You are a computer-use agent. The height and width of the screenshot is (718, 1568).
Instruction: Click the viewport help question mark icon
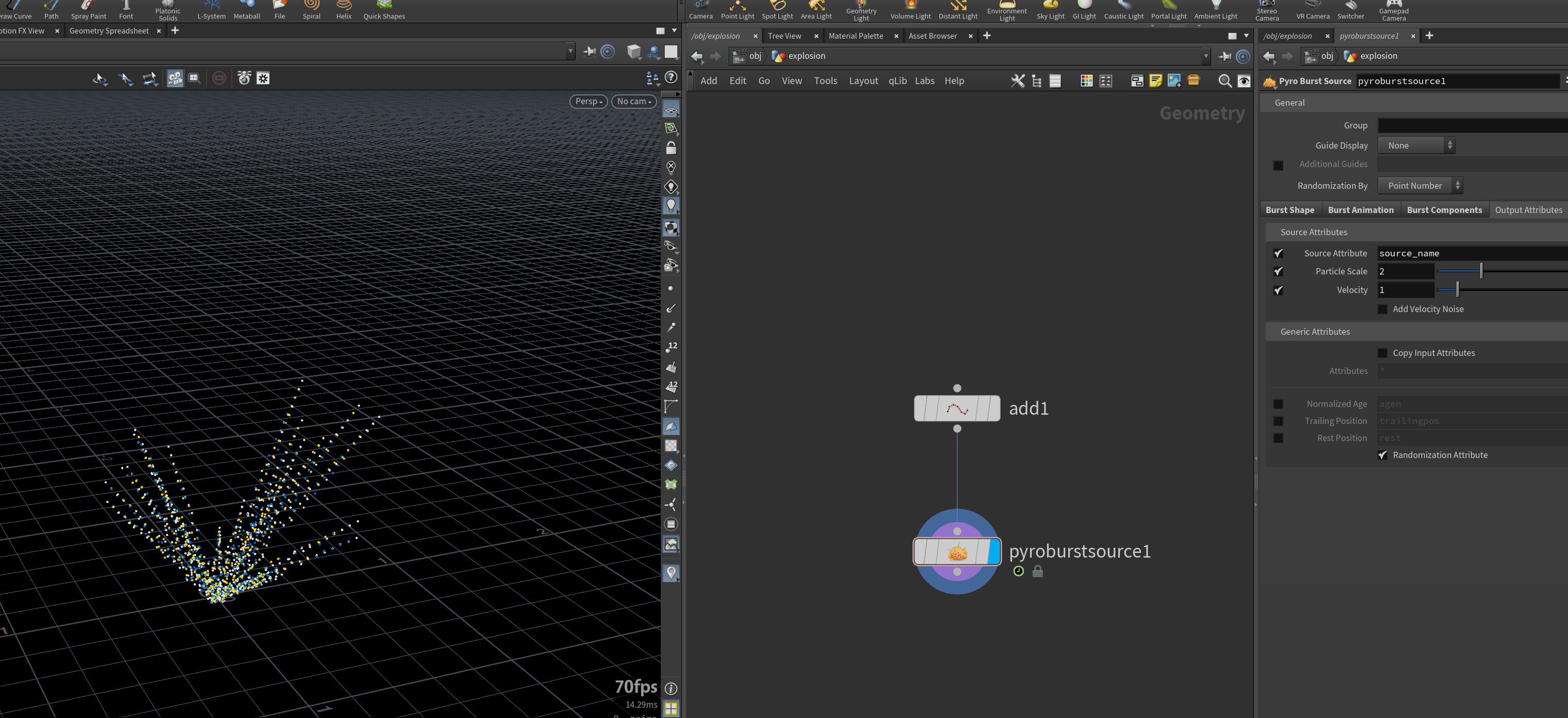(671, 77)
